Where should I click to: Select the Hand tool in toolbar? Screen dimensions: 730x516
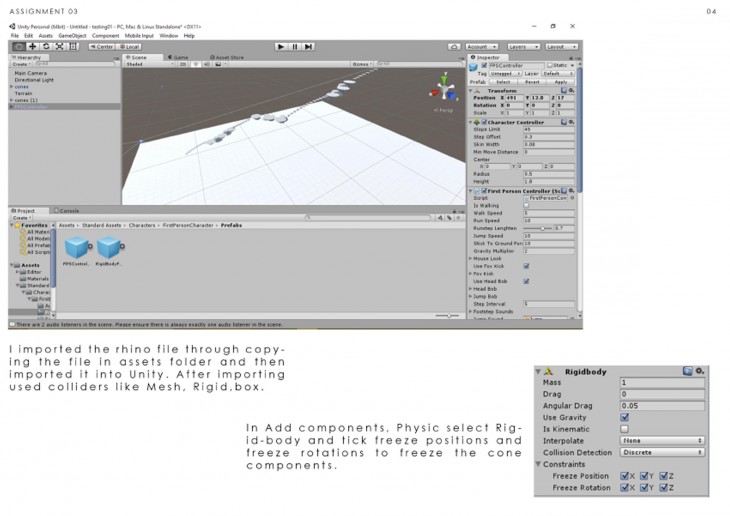pos(19,46)
